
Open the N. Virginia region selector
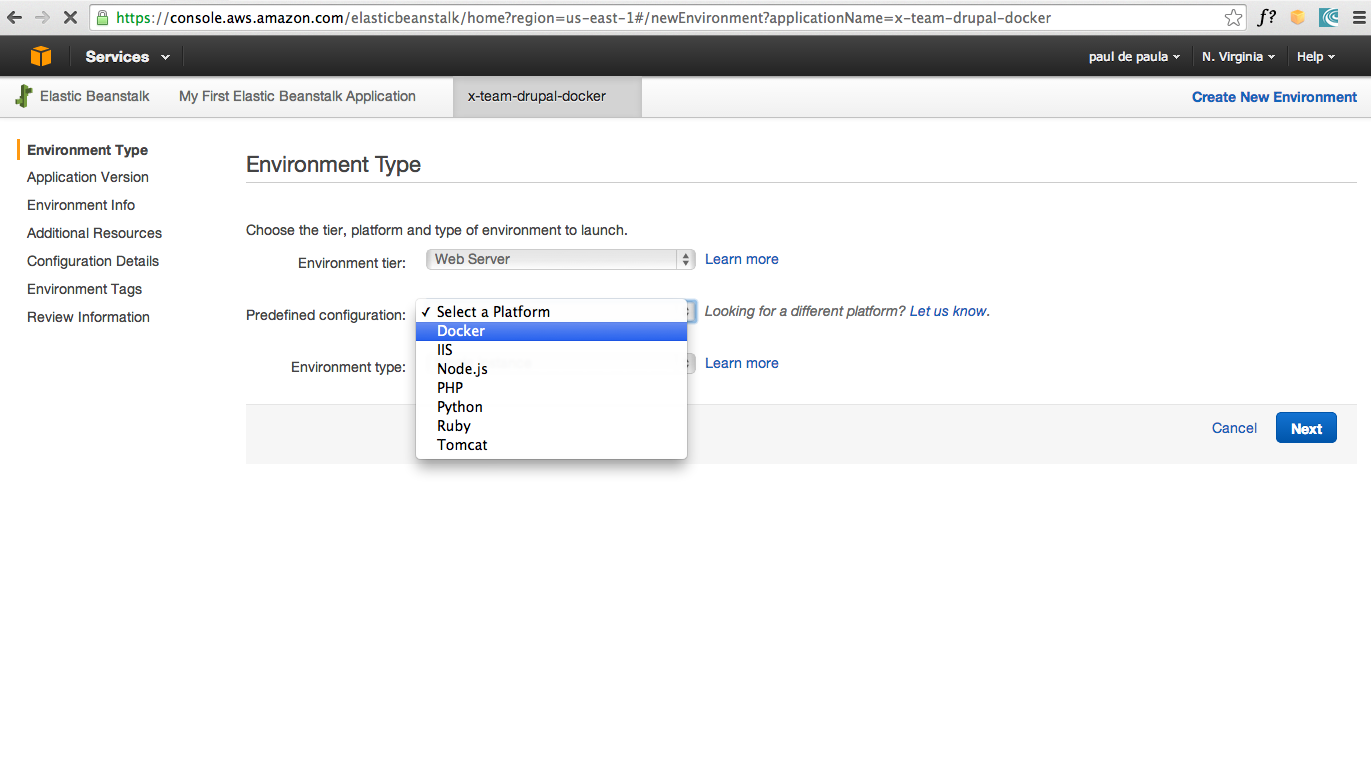[1238, 57]
